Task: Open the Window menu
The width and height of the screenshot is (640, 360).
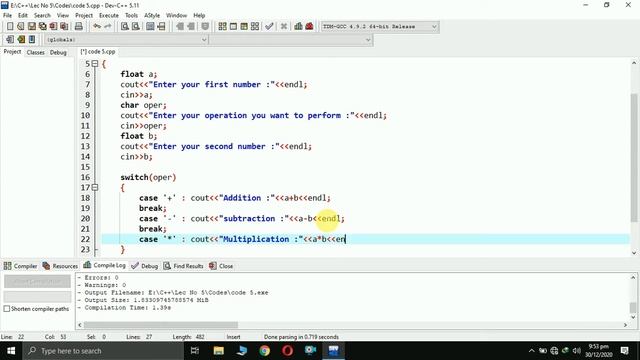Action: tap(176, 16)
